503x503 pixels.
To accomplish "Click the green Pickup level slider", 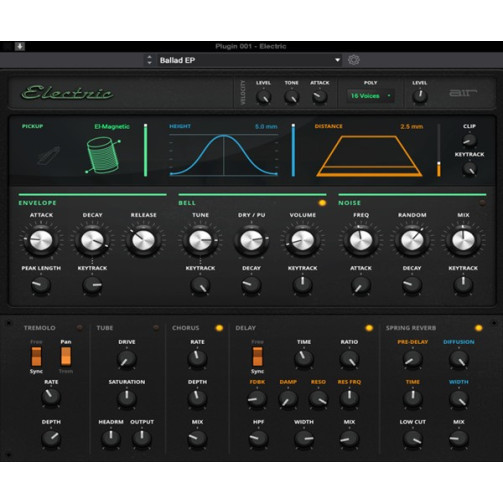I will [146, 150].
